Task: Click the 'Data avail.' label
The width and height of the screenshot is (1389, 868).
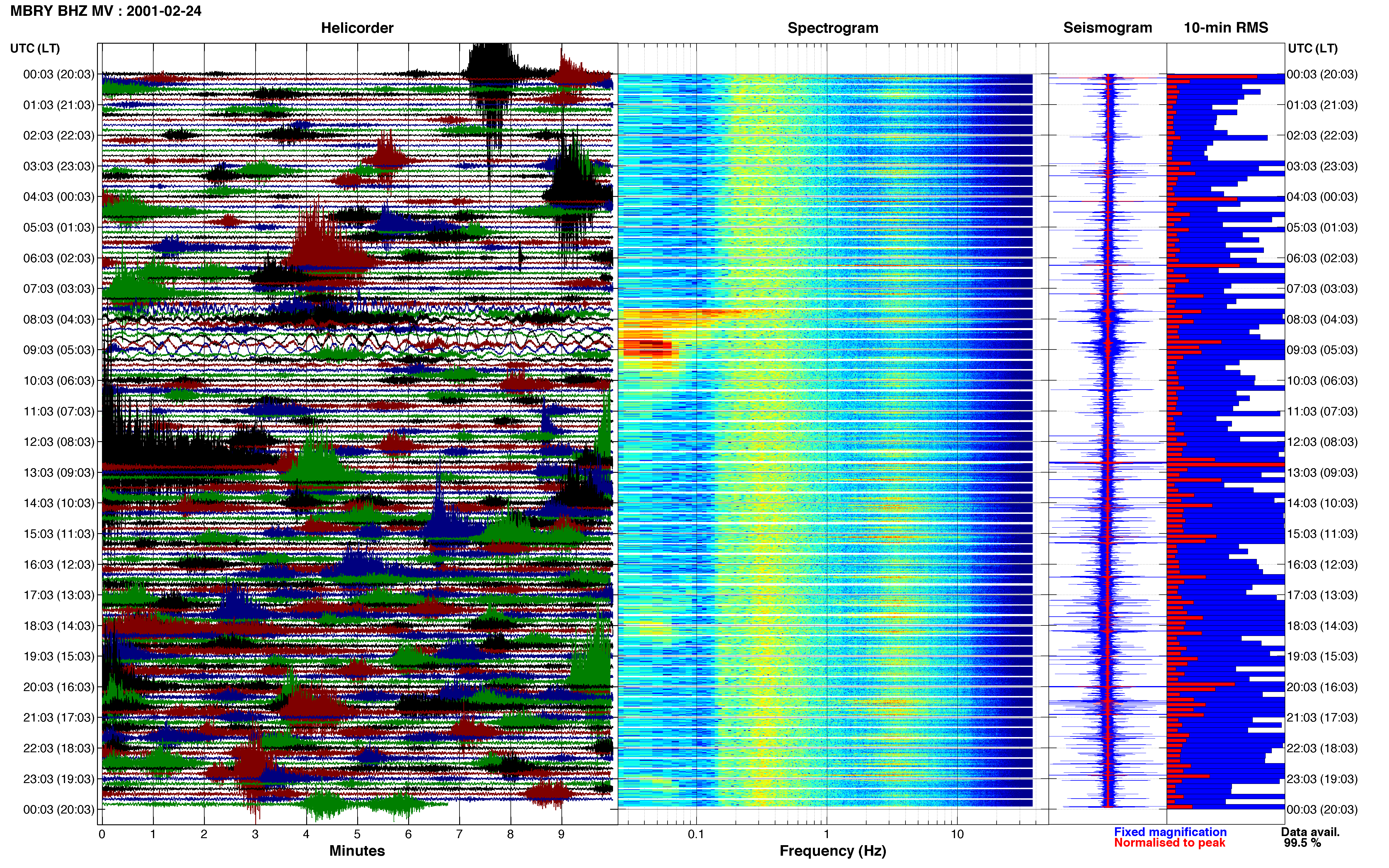Action: click(1310, 832)
